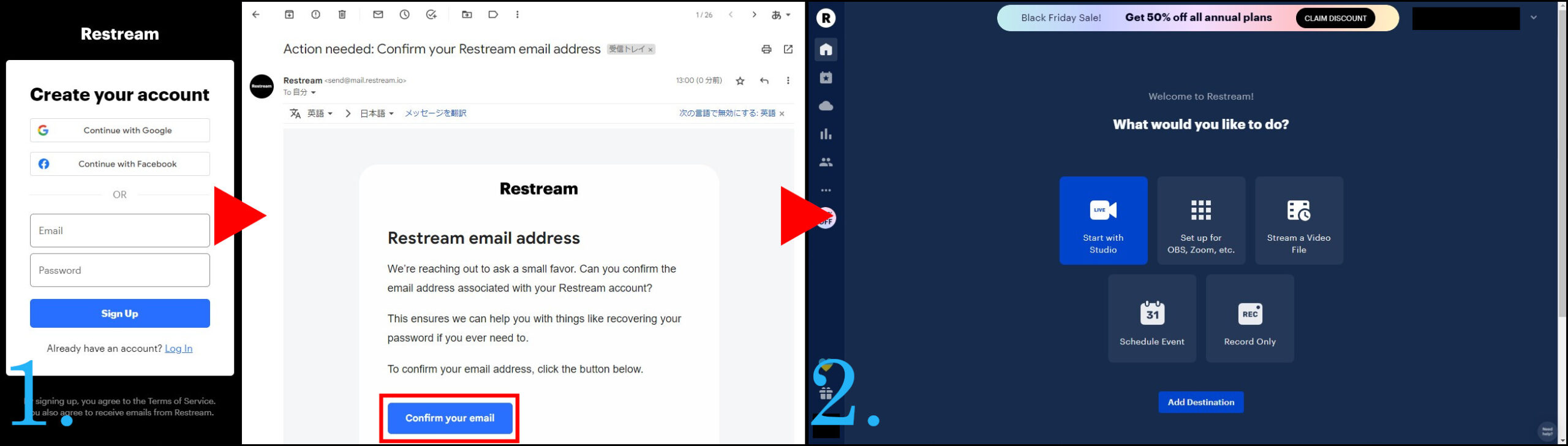The height and width of the screenshot is (446, 1568).
Task: Close the translation bar
Action: pos(782,114)
